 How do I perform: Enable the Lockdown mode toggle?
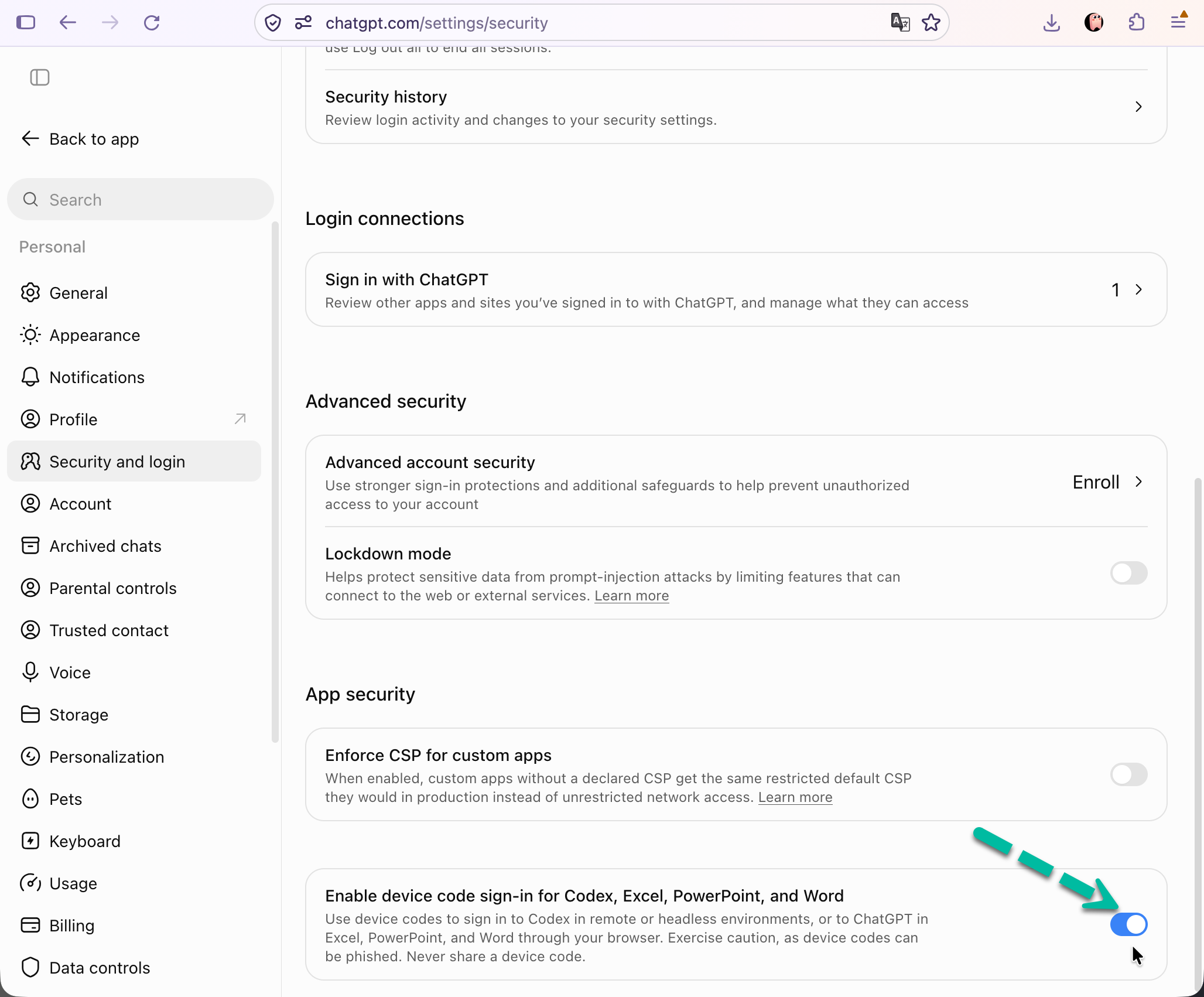tap(1128, 573)
